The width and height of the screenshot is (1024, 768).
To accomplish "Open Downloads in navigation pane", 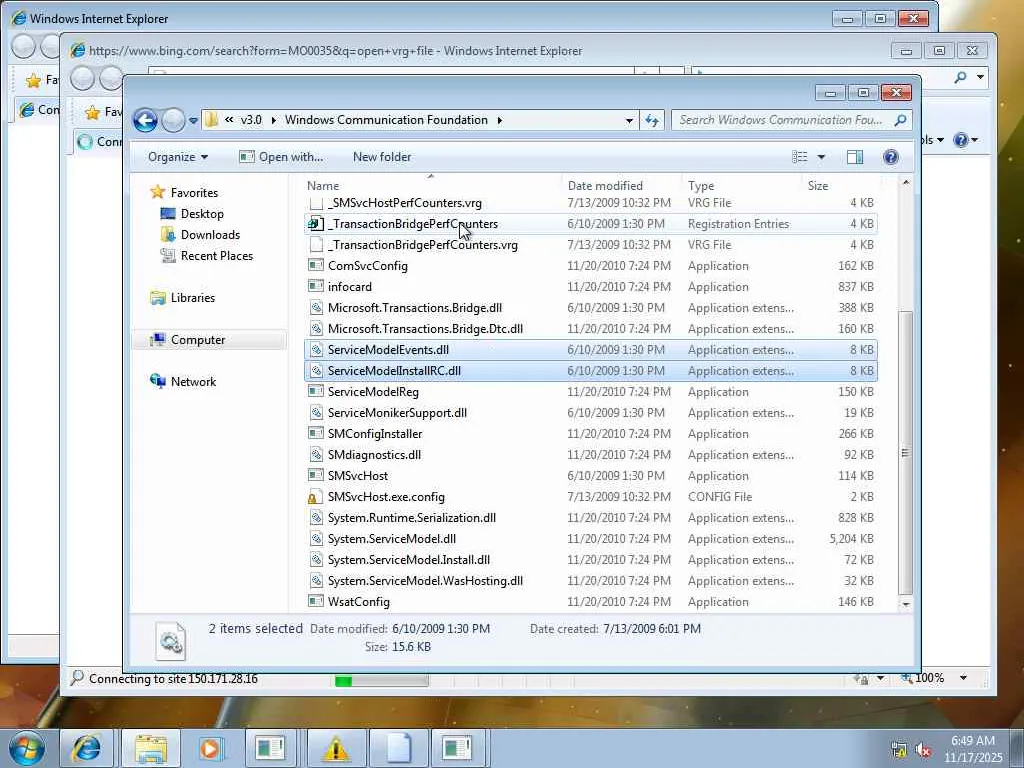I will 210,234.
